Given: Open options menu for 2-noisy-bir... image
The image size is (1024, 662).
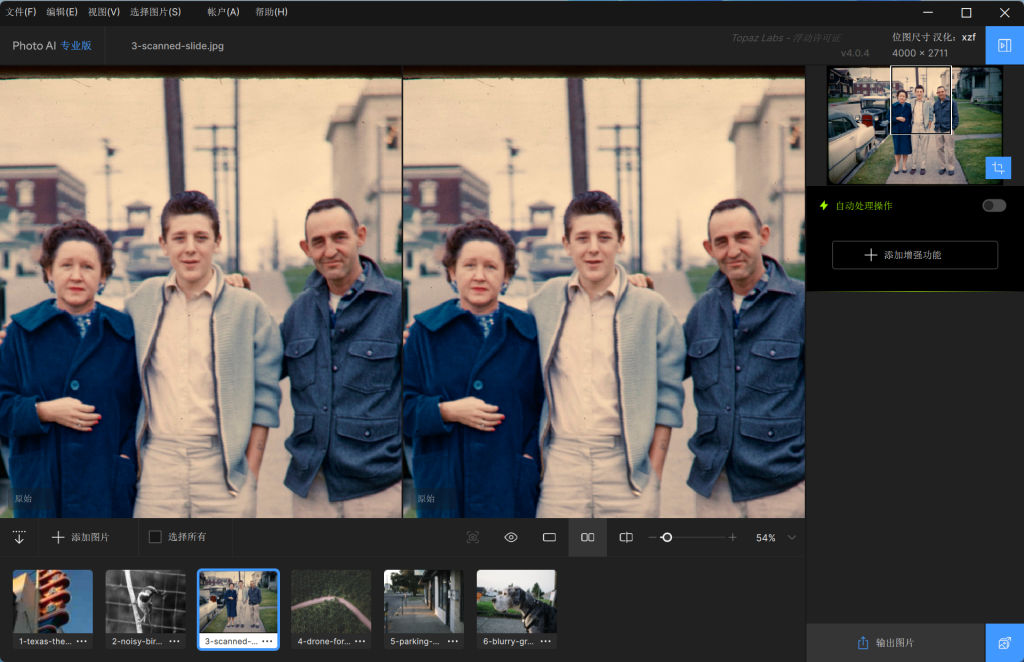Looking at the screenshot, I should 174,641.
